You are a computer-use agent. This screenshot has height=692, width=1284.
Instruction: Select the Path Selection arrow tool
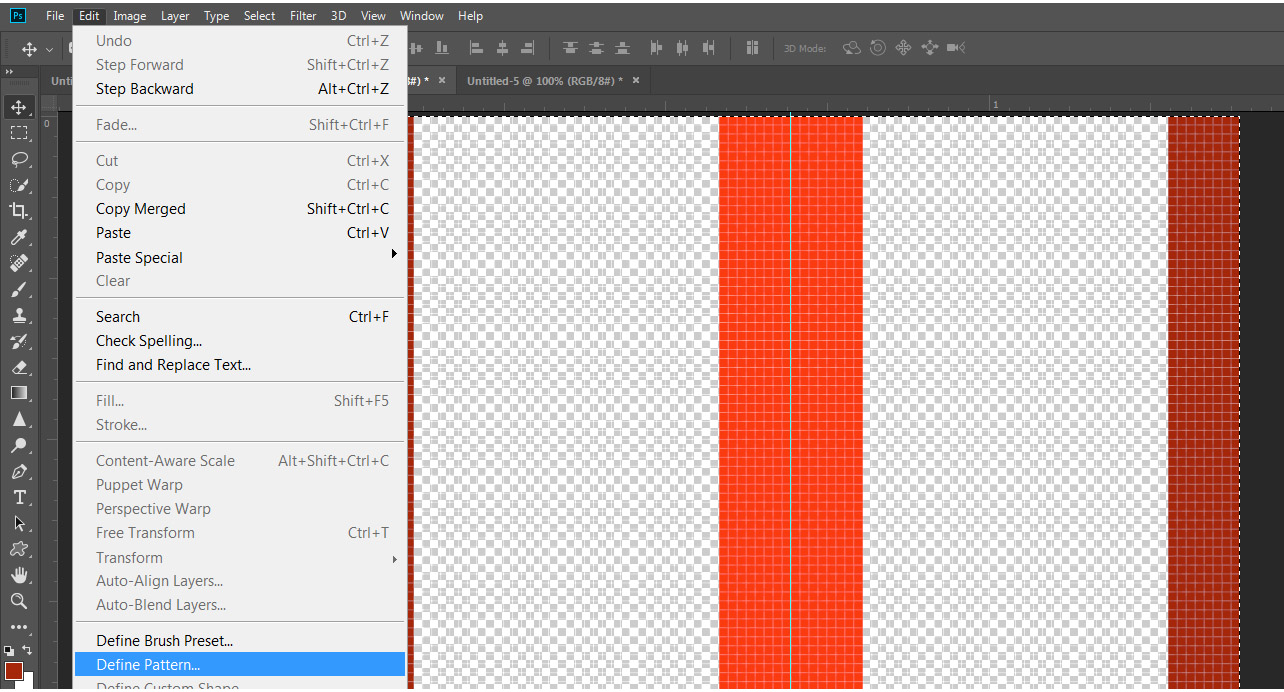coord(19,523)
